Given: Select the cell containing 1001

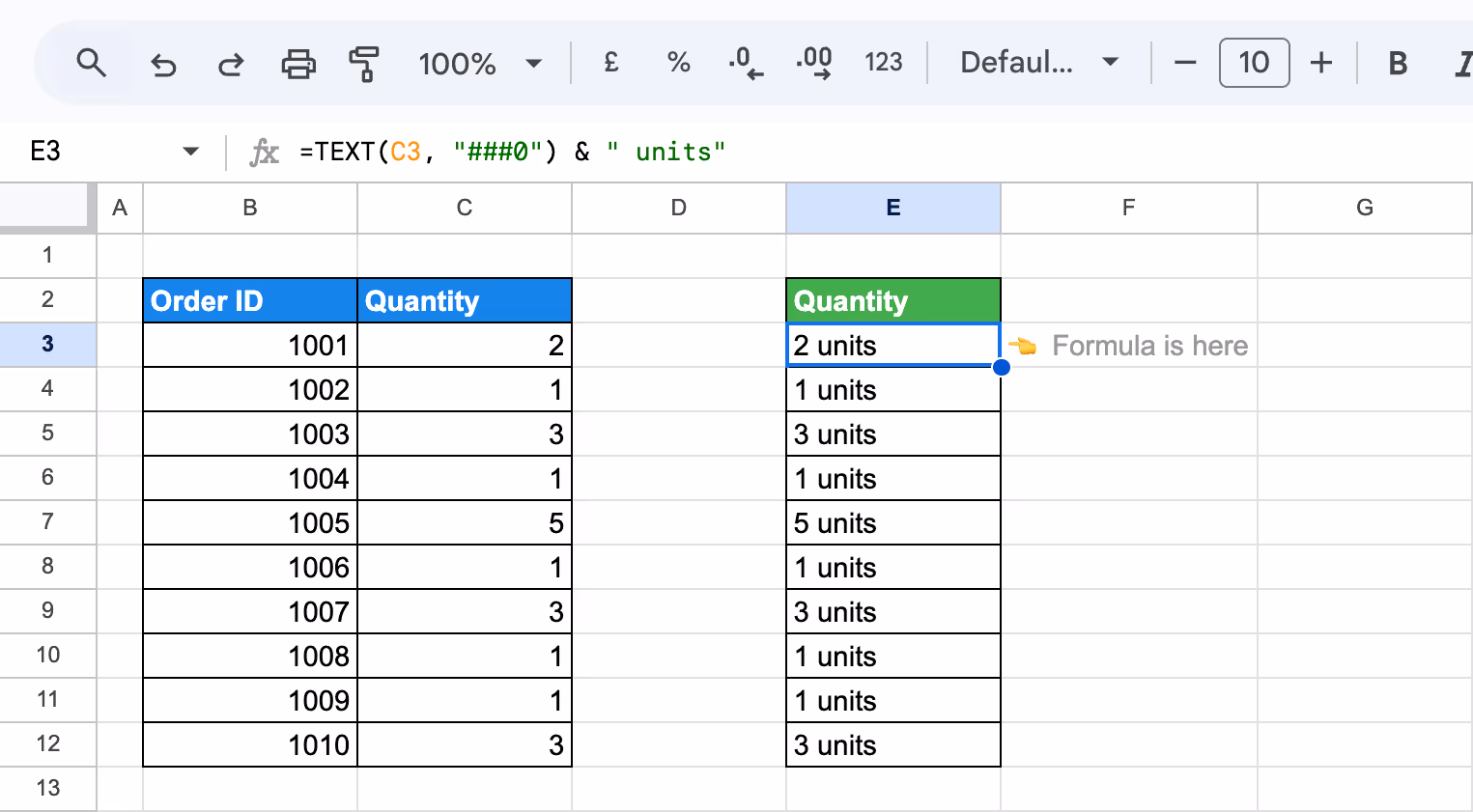Looking at the screenshot, I should point(250,345).
